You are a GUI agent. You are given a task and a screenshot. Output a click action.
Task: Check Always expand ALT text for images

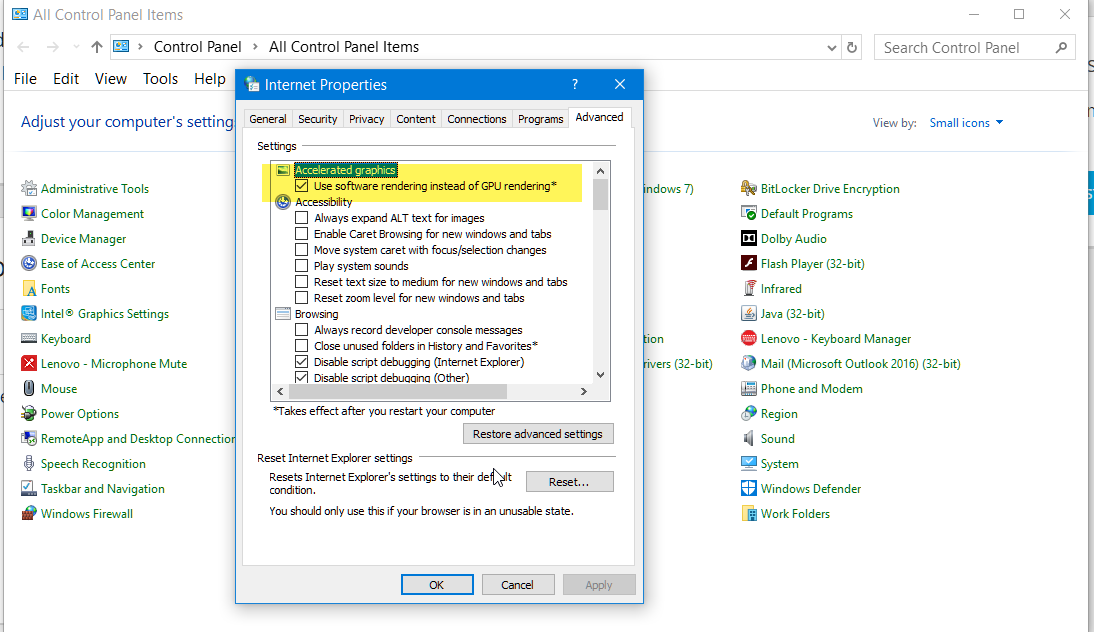[x=301, y=218]
